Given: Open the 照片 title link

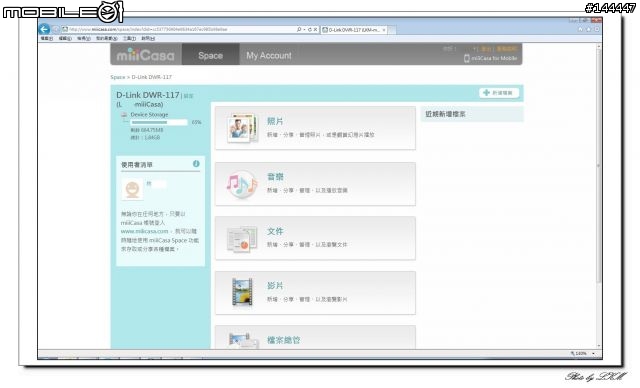Looking at the screenshot, I should pos(275,122).
